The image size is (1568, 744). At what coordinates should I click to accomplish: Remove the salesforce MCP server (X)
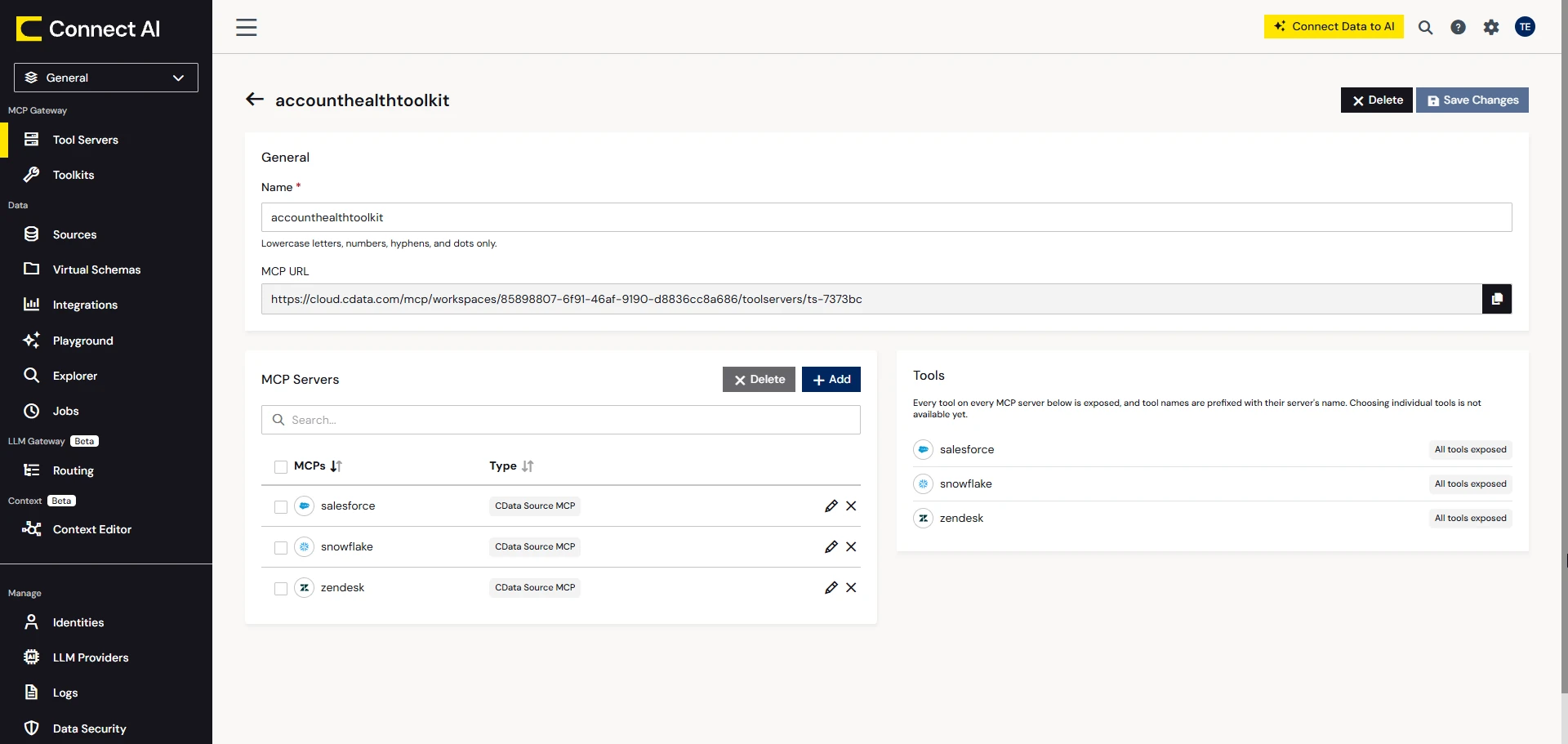[851, 506]
